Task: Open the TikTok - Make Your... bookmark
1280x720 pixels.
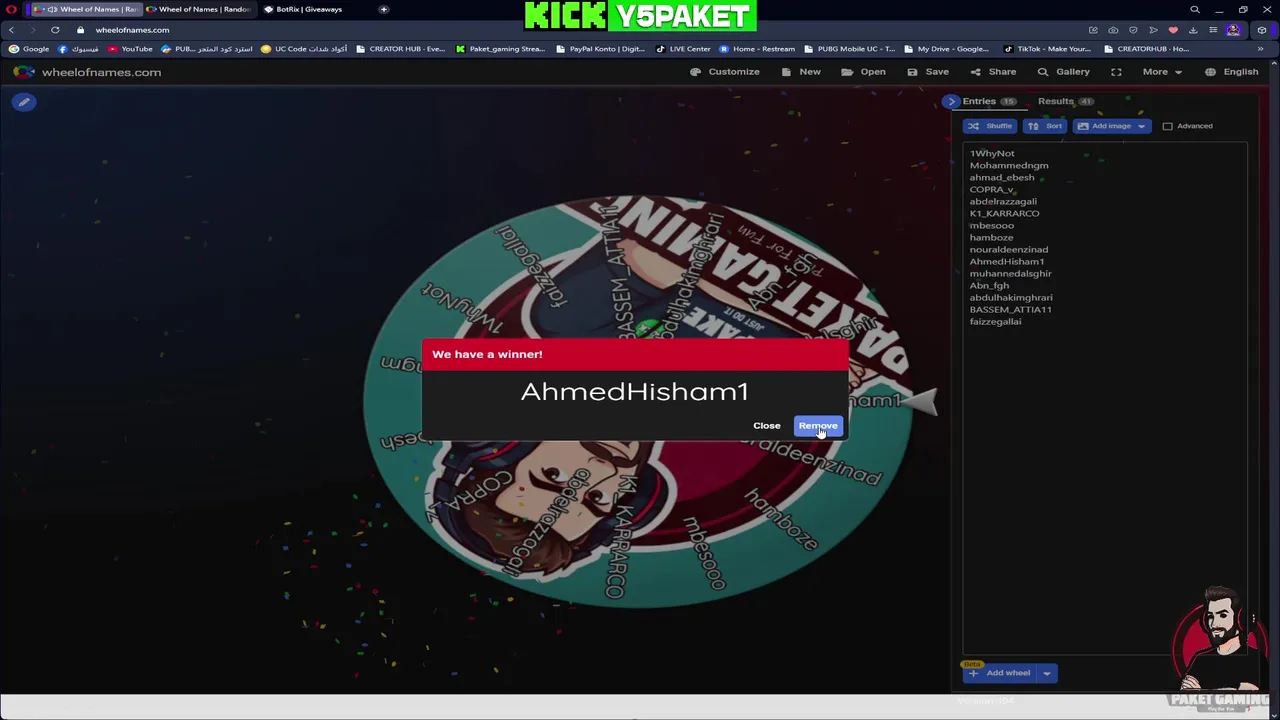Action: [x=1047, y=49]
